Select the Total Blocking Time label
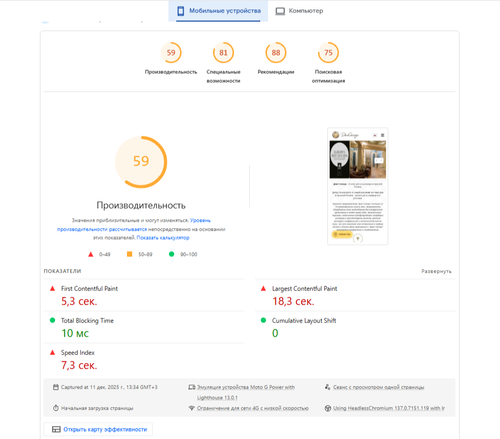 (x=87, y=321)
